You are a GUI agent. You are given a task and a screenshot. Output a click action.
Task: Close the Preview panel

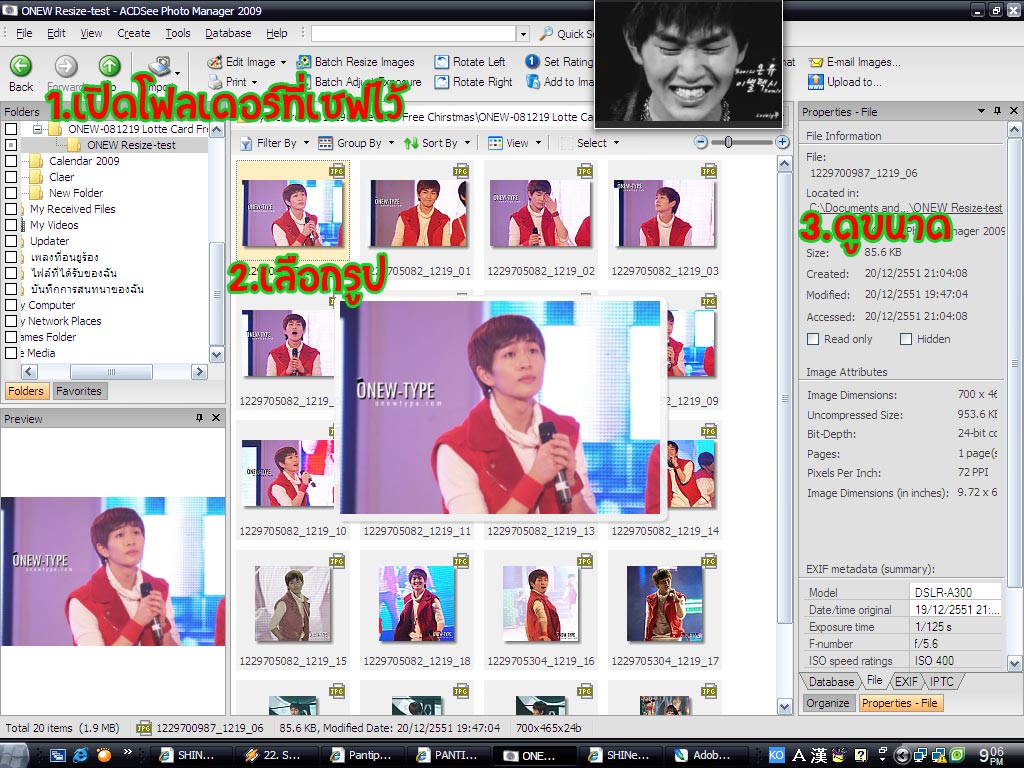click(x=216, y=418)
